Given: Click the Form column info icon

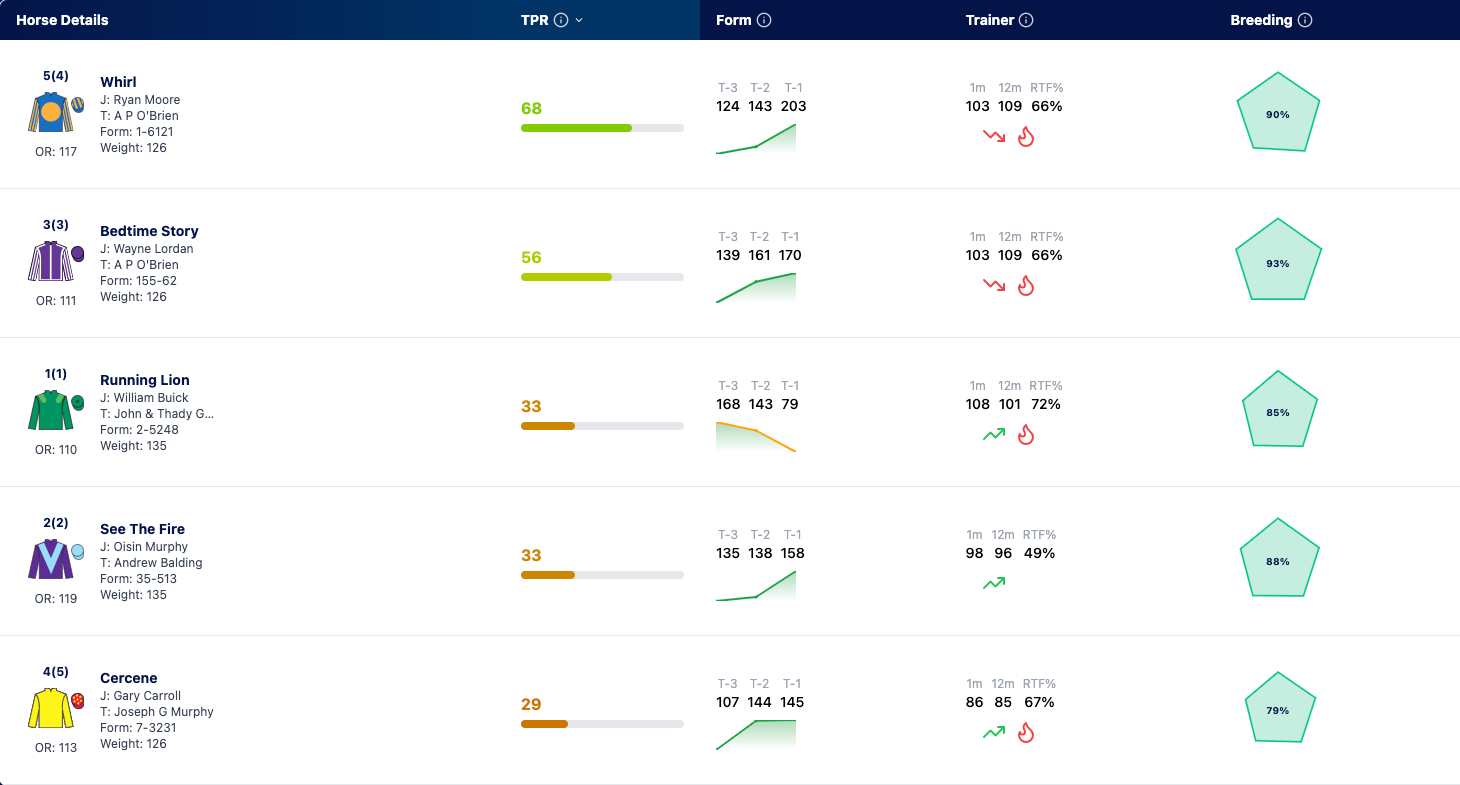Looking at the screenshot, I should [x=764, y=20].
